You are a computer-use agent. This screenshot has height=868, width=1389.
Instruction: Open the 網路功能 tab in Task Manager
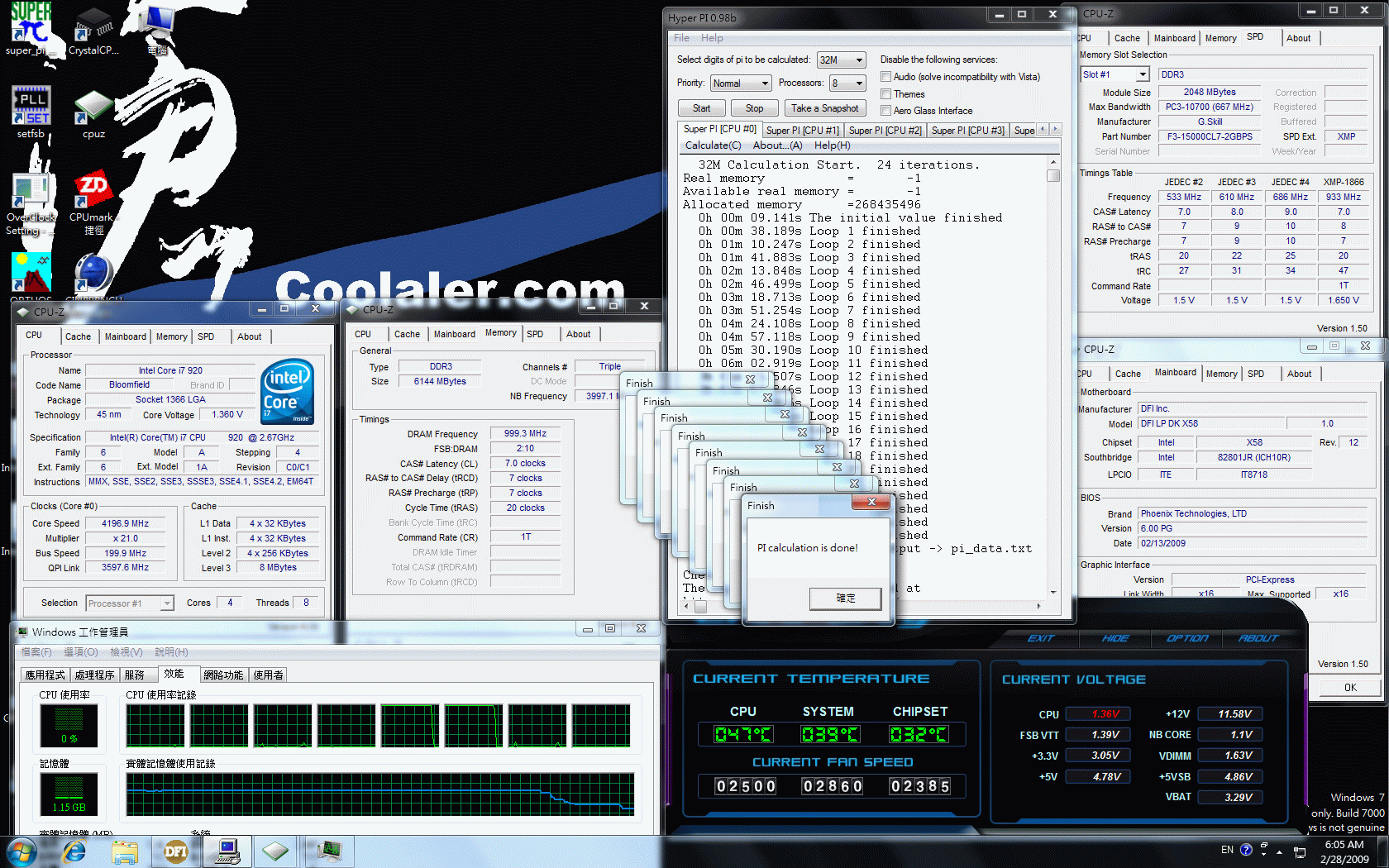[223, 675]
